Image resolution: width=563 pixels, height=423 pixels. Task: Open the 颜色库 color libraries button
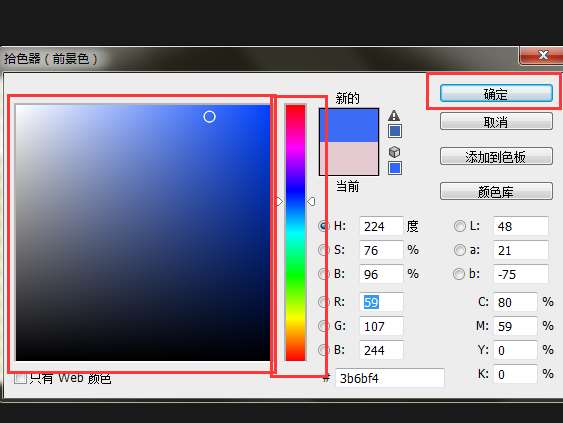[x=496, y=191]
